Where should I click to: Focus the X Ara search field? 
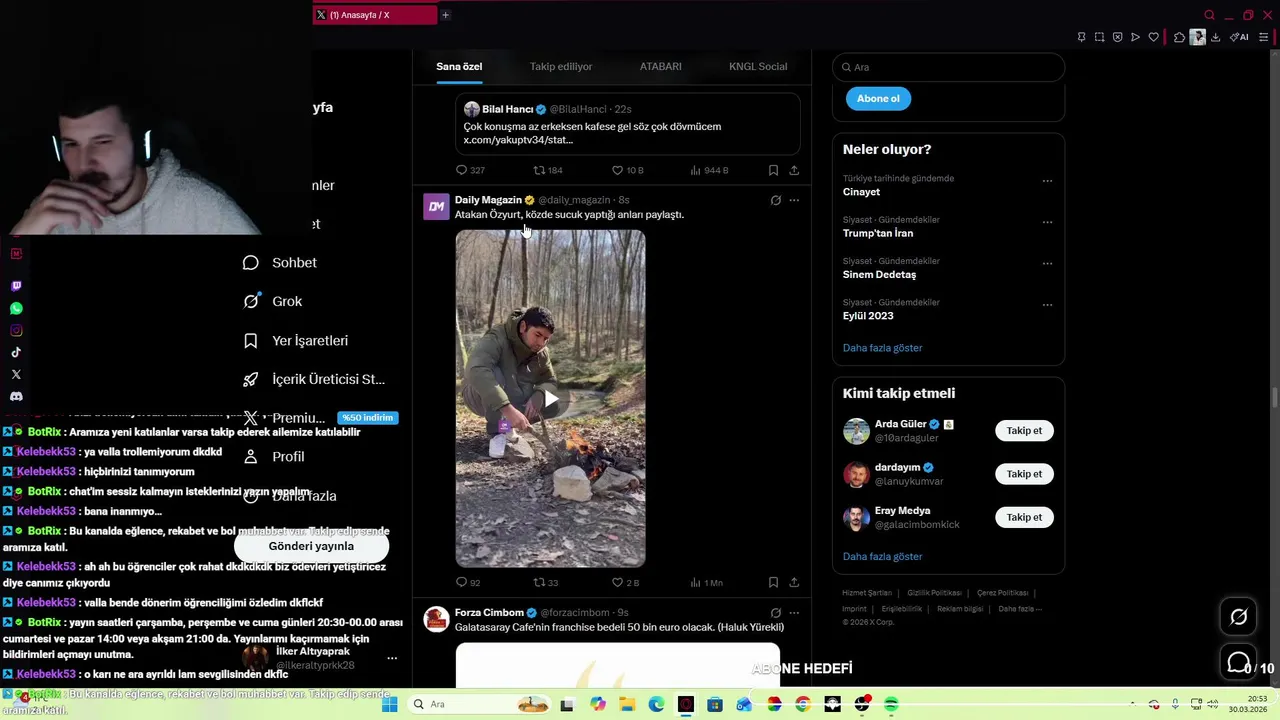[948, 67]
